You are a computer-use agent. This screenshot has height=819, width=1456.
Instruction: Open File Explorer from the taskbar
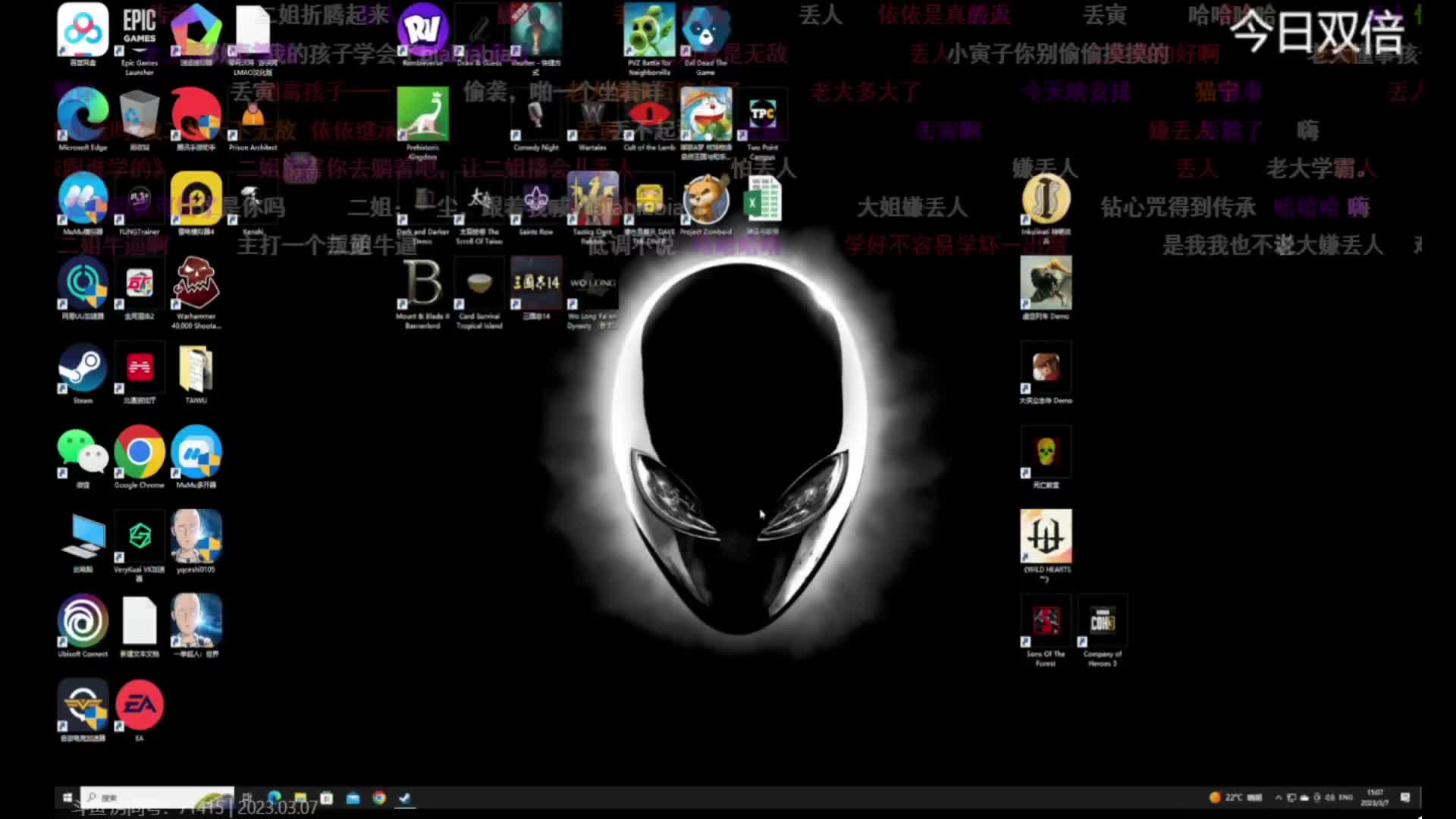[301, 797]
